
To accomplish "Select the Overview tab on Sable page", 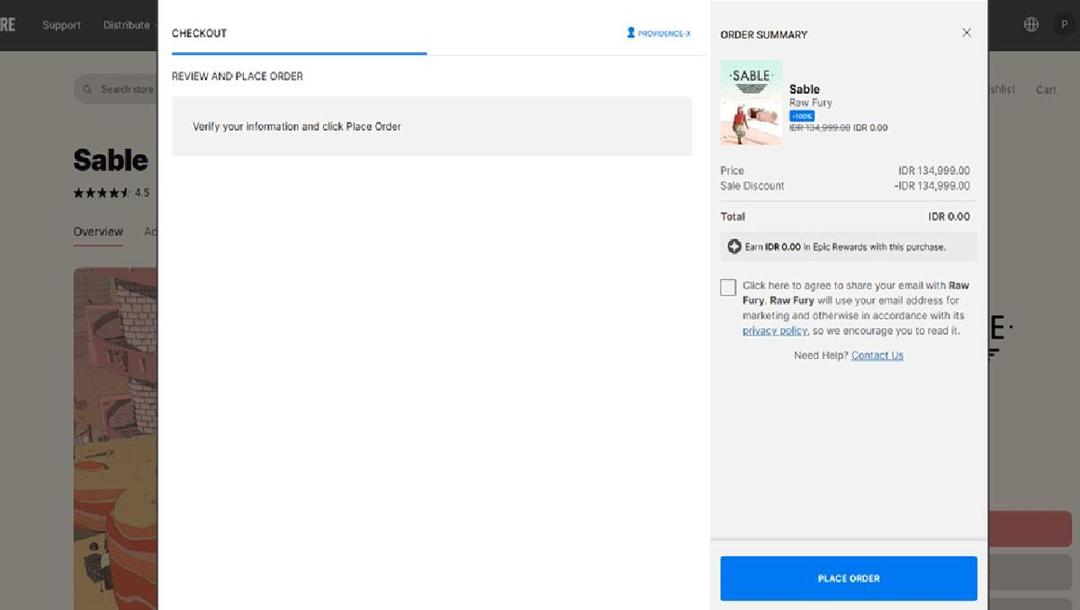I will click(98, 231).
